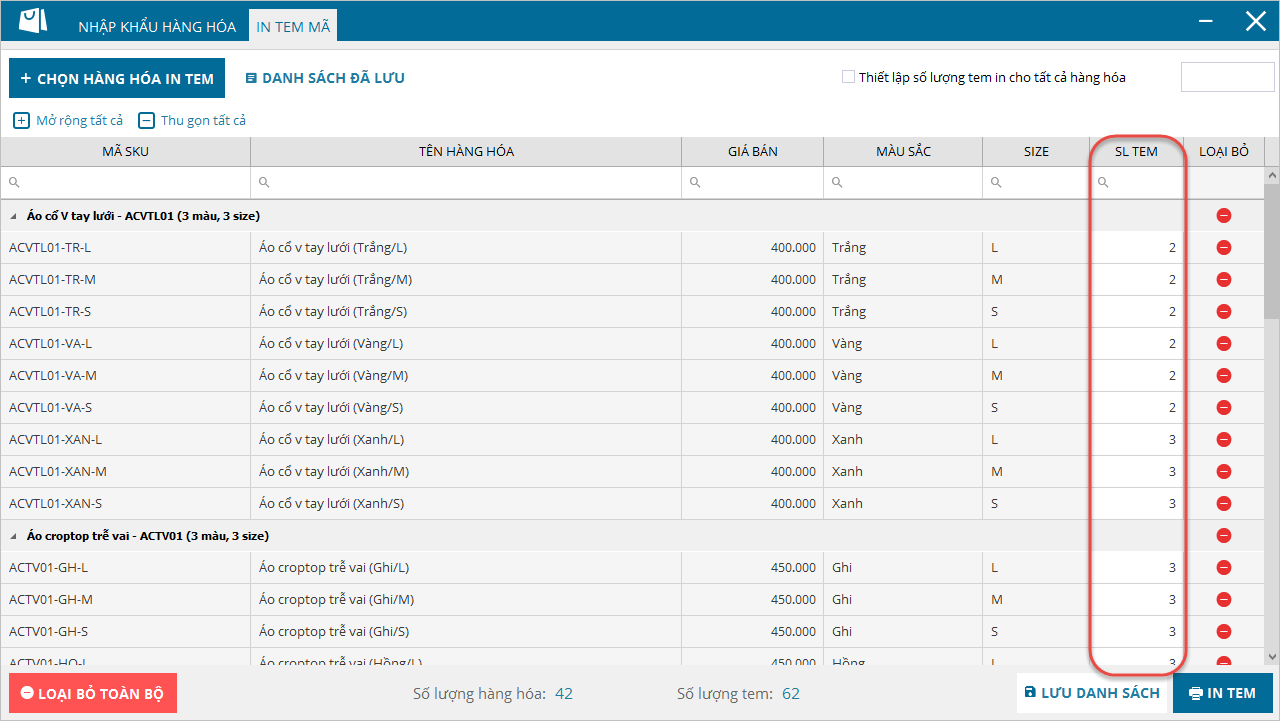Click the Mở rộng tất cả plus icon
This screenshot has width=1280, height=721.
21,121
